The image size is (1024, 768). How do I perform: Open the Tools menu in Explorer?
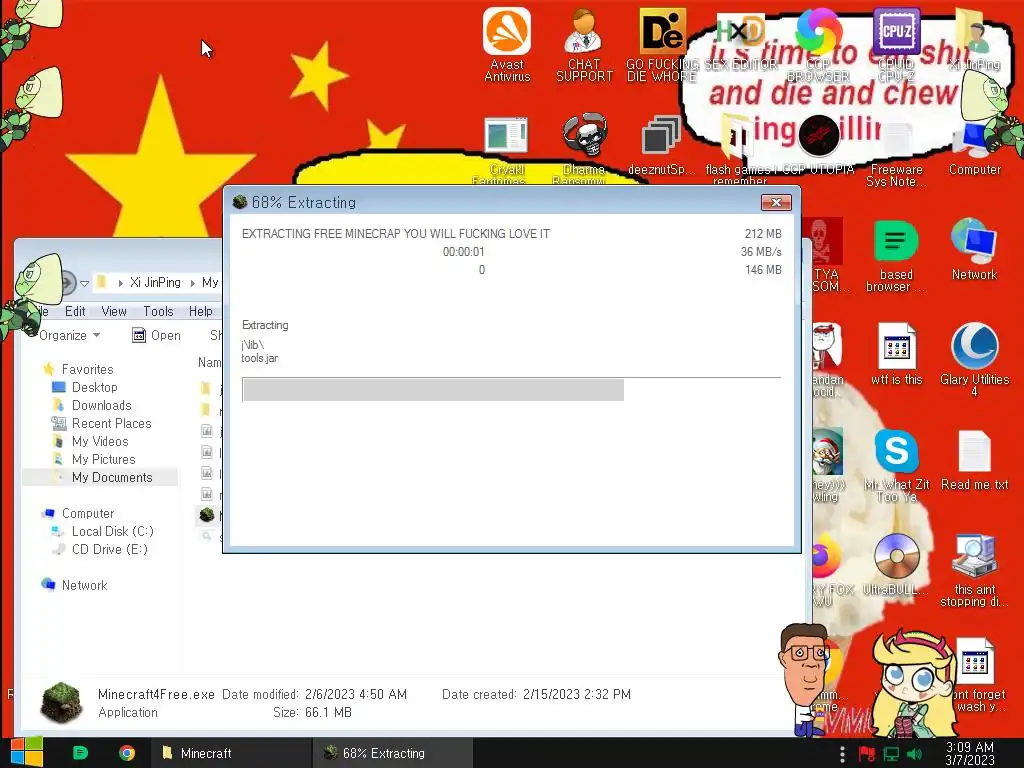[158, 312]
